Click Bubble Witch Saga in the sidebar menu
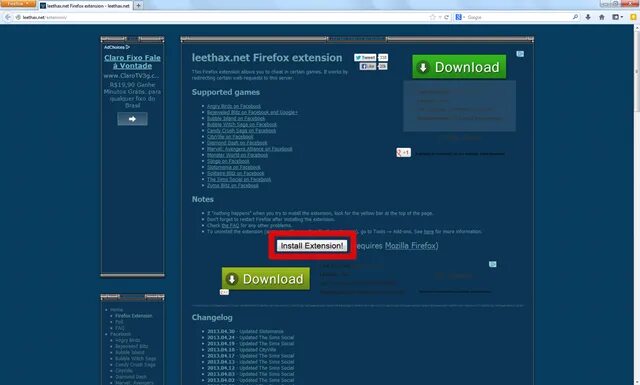Screen dimensions: 640x385 (136, 358)
